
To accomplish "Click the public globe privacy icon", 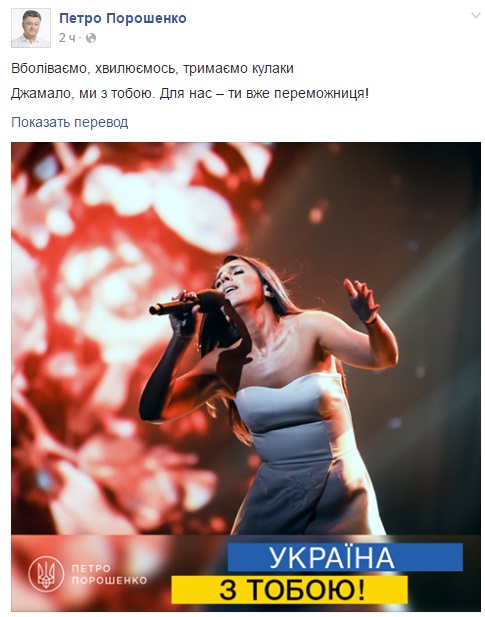I will [91, 38].
